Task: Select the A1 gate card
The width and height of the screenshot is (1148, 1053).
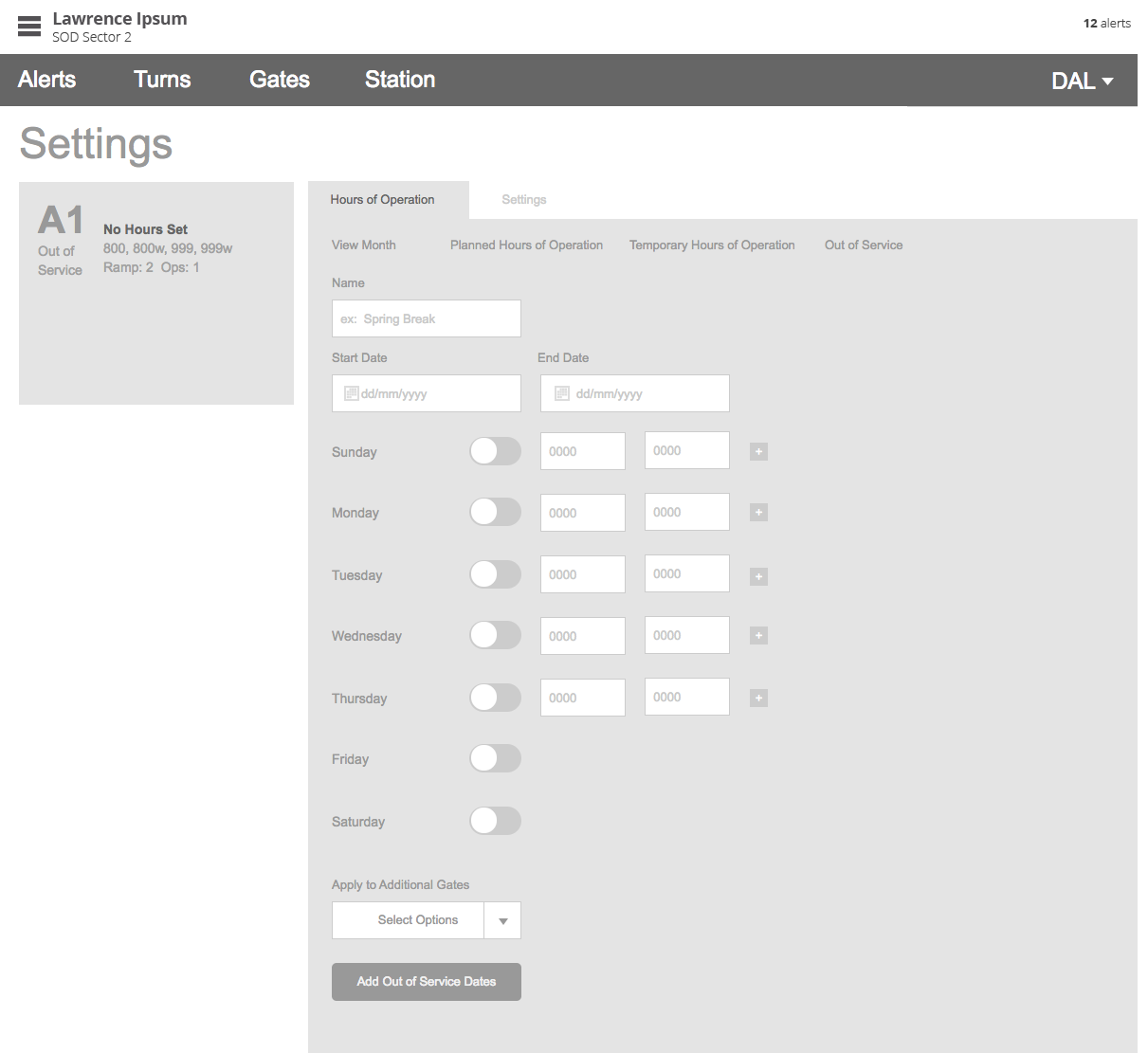Action: [x=156, y=293]
